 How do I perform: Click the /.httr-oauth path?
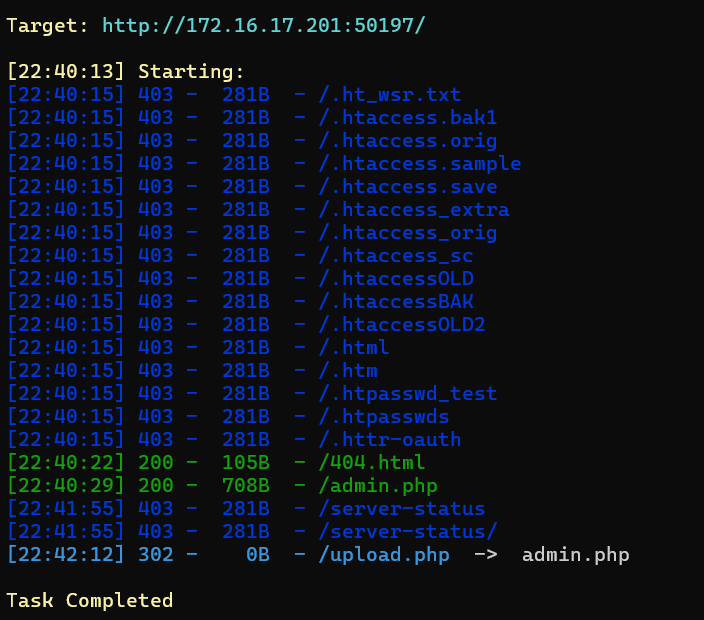point(390,440)
